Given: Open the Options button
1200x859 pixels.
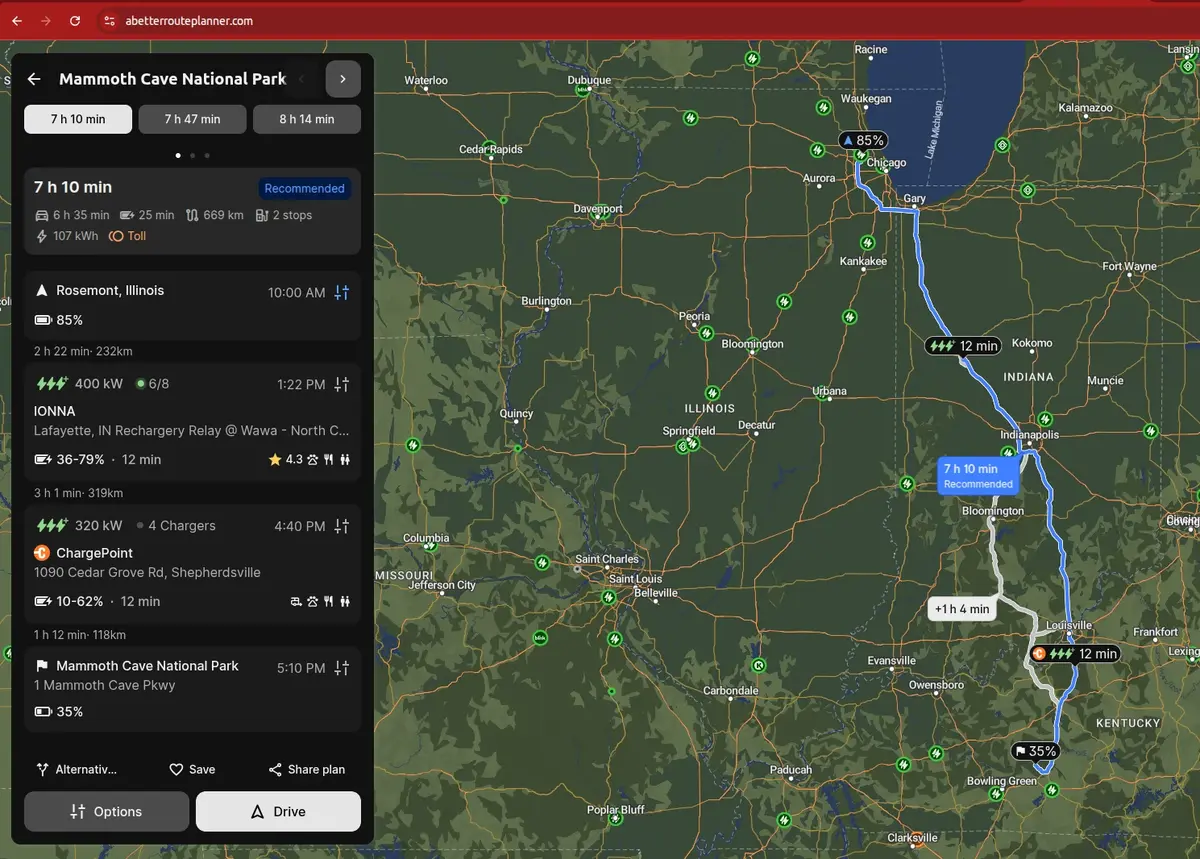Looking at the screenshot, I should click(x=106, y=811).
